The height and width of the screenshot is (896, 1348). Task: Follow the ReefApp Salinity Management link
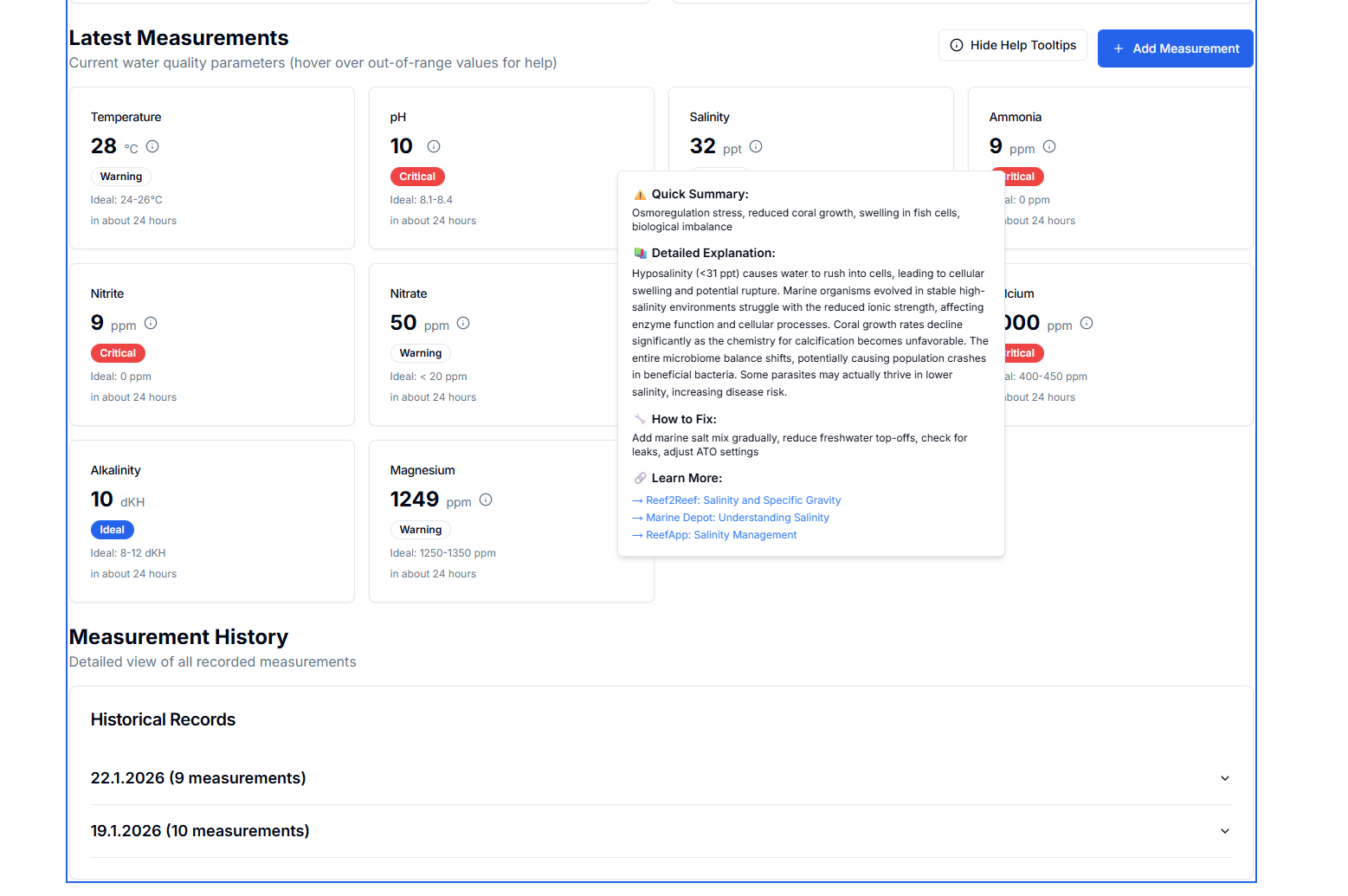tap(720, 535)
